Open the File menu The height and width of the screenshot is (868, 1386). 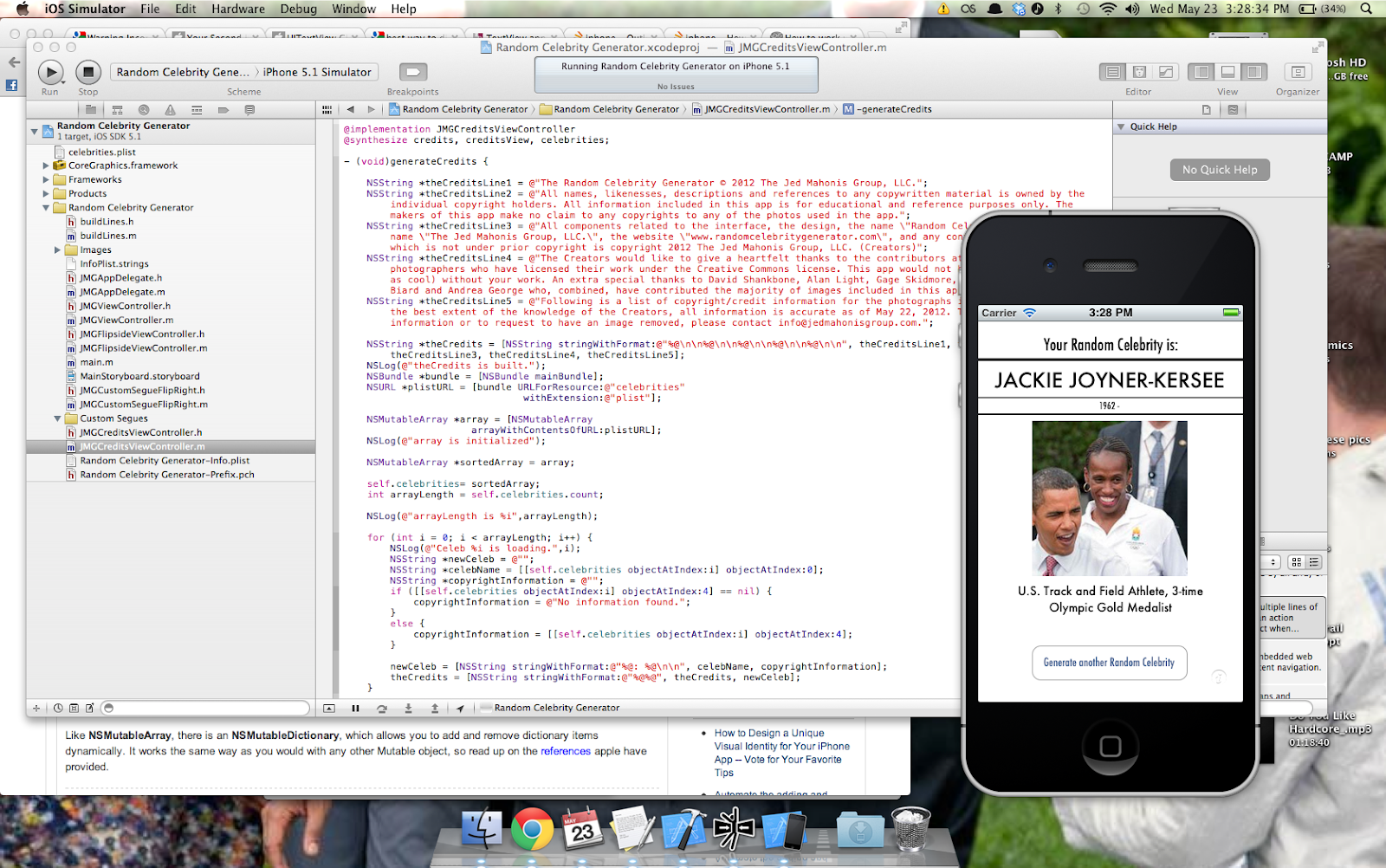pyautogui.click(x=150, y=9)
